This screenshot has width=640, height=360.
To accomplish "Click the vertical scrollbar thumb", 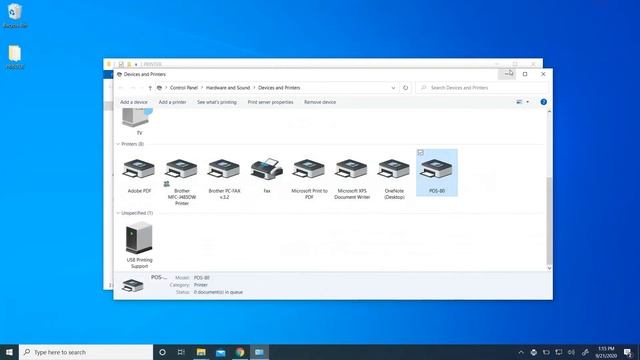I will [x=549, y=220].
